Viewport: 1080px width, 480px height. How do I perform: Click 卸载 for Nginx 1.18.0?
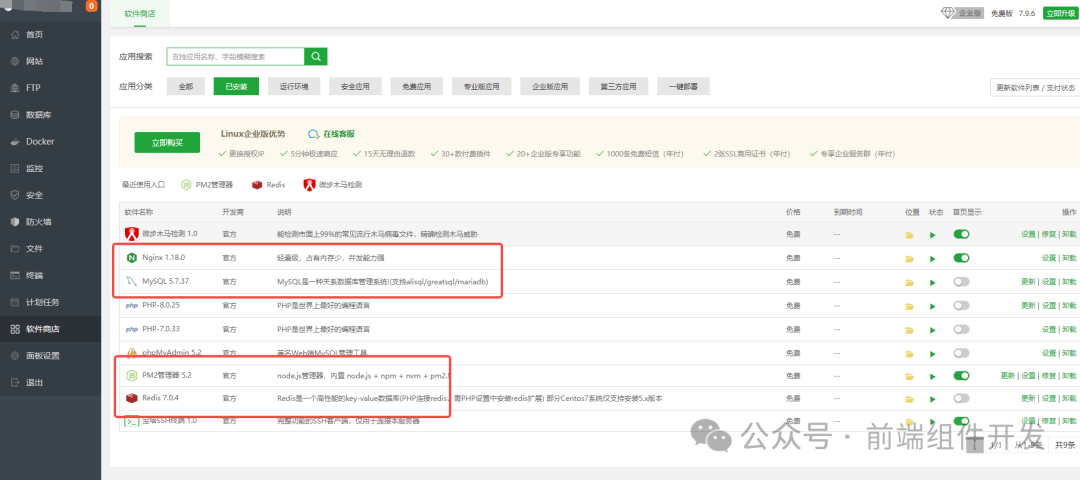(x=1068, y=258)
